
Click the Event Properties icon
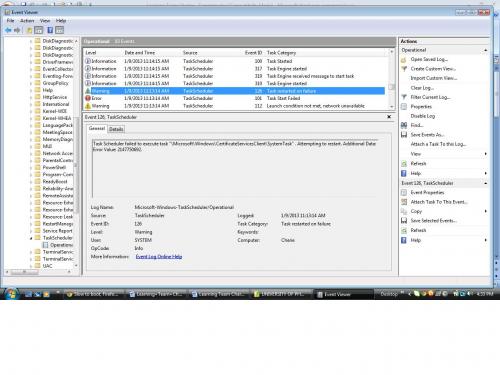pos(404,193)
